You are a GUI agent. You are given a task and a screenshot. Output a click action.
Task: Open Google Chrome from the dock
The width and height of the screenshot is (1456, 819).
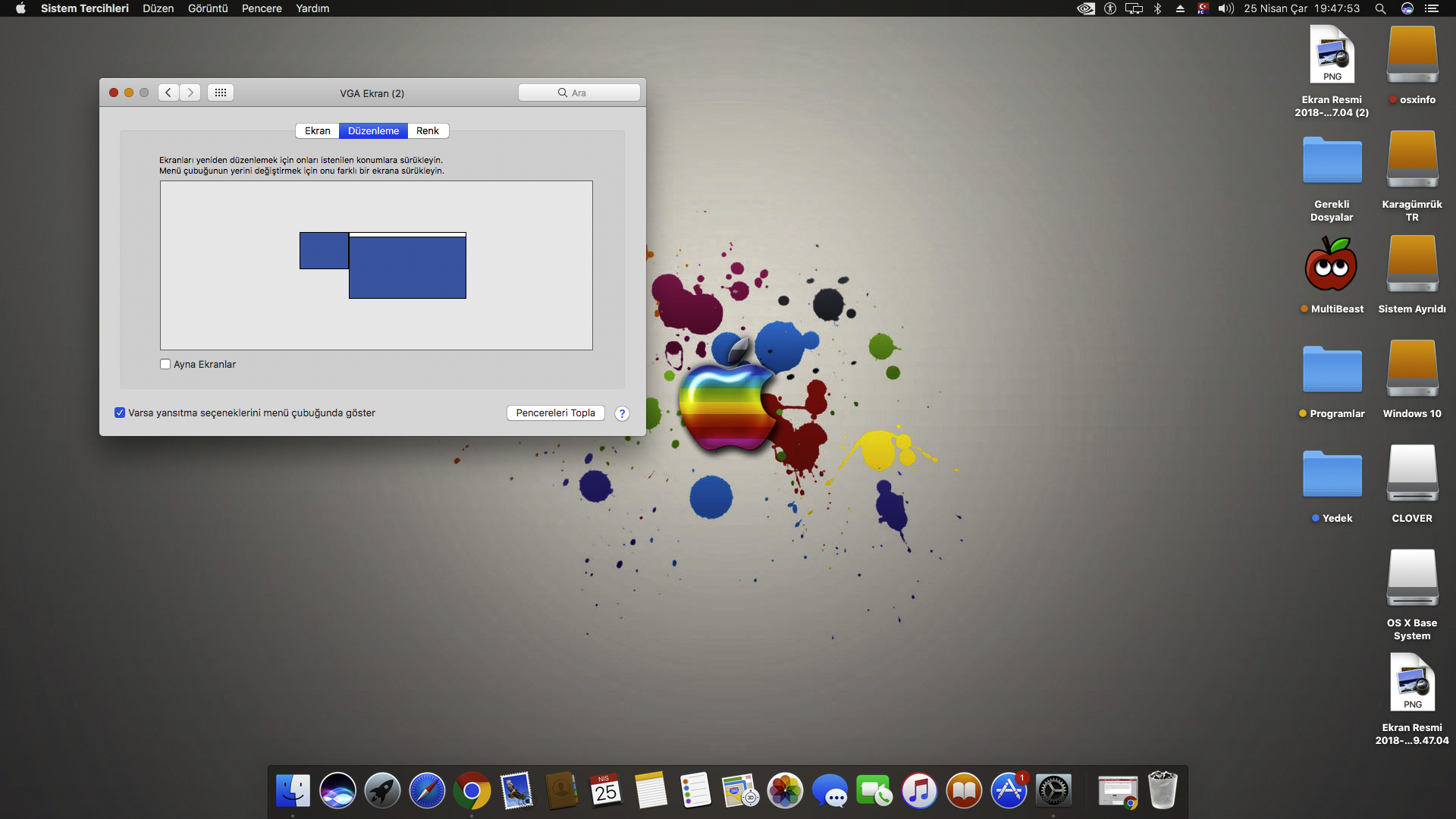coord(472,791)
